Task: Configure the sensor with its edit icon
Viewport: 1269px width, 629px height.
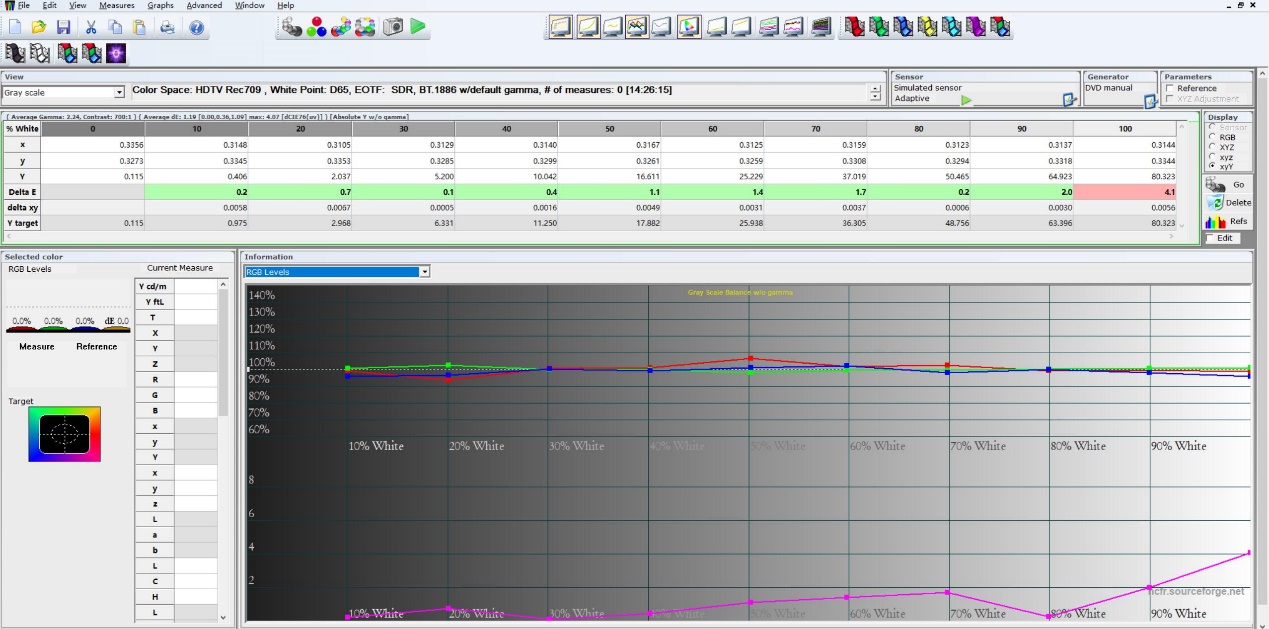Action: [x=1069, y=99]
